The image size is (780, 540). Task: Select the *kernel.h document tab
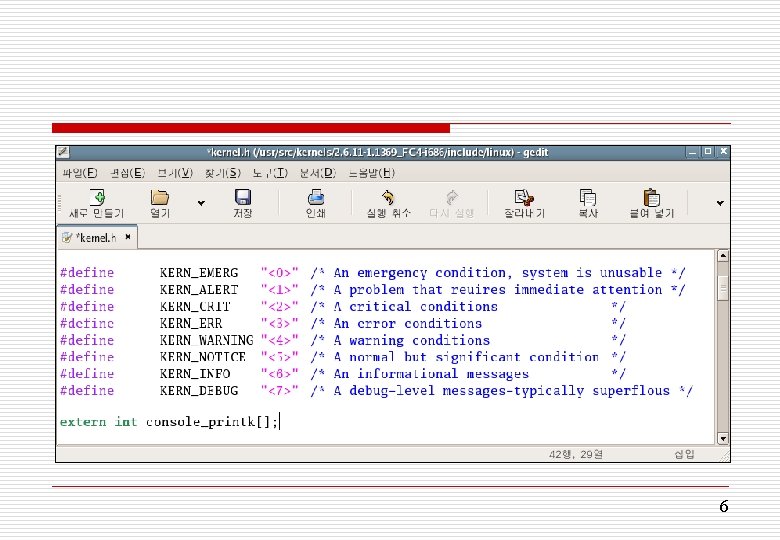coord(97,238)
